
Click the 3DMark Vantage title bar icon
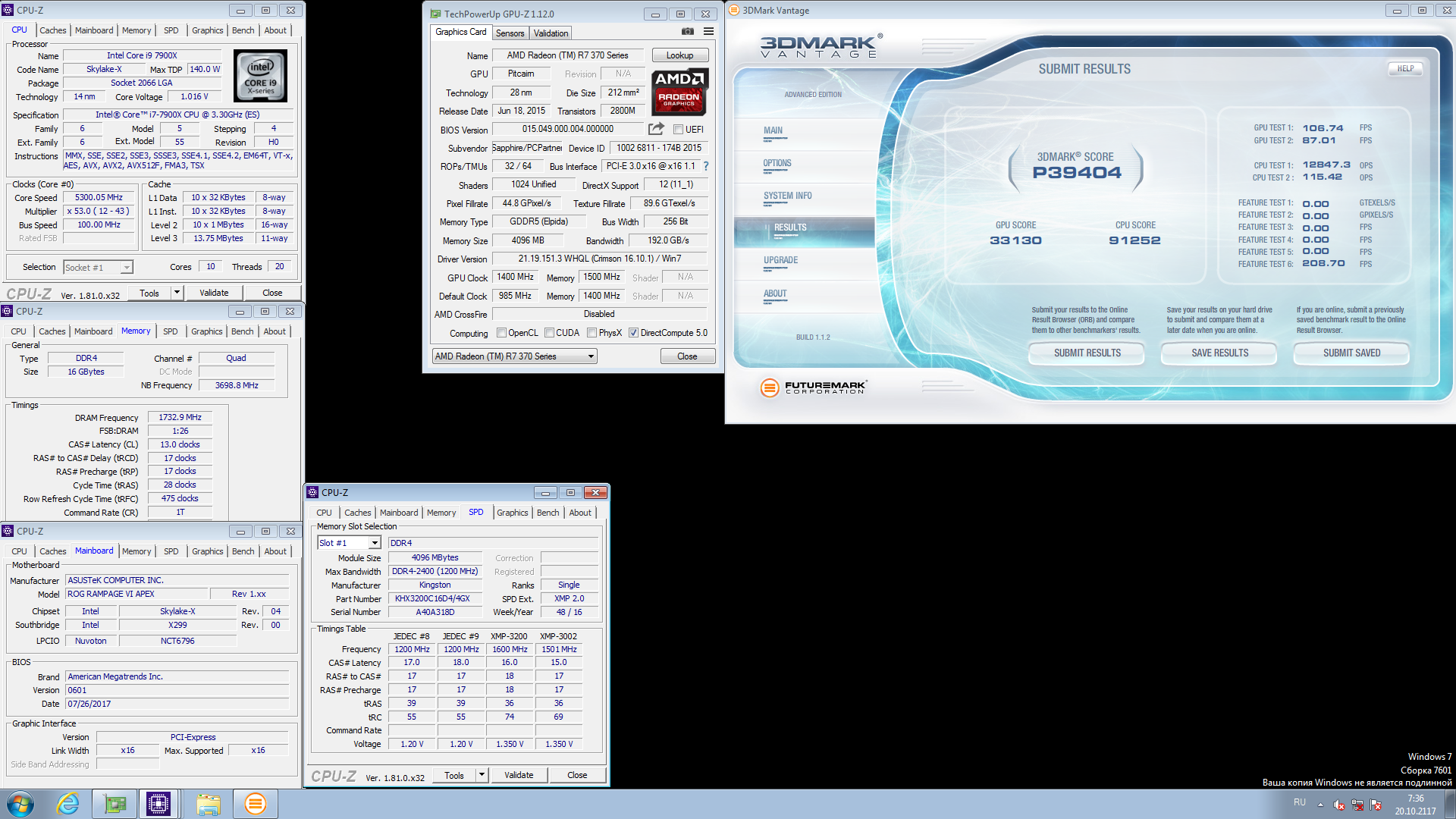tap(734, 10)
